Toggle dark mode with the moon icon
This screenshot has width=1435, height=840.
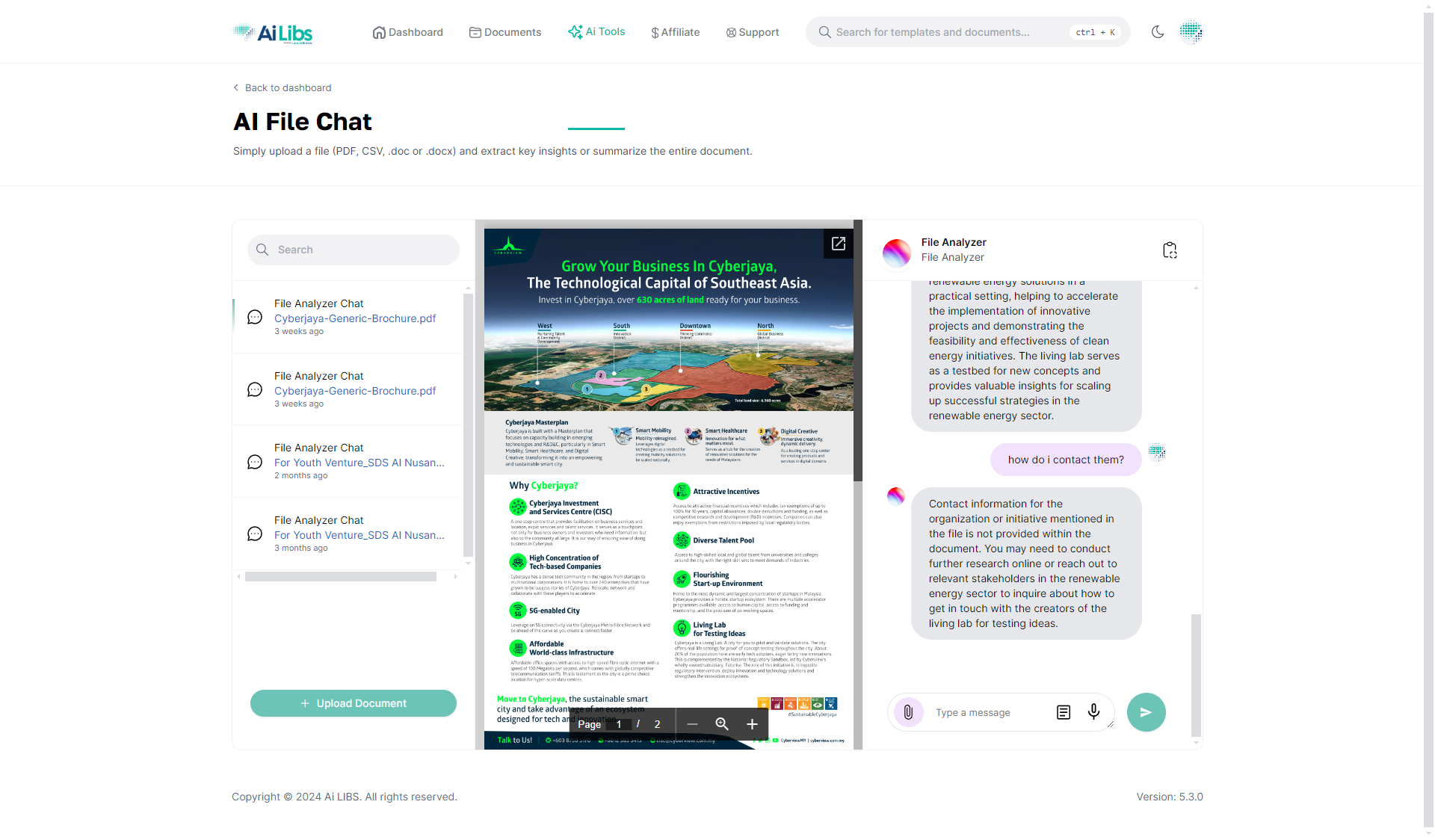point(1158,32)
